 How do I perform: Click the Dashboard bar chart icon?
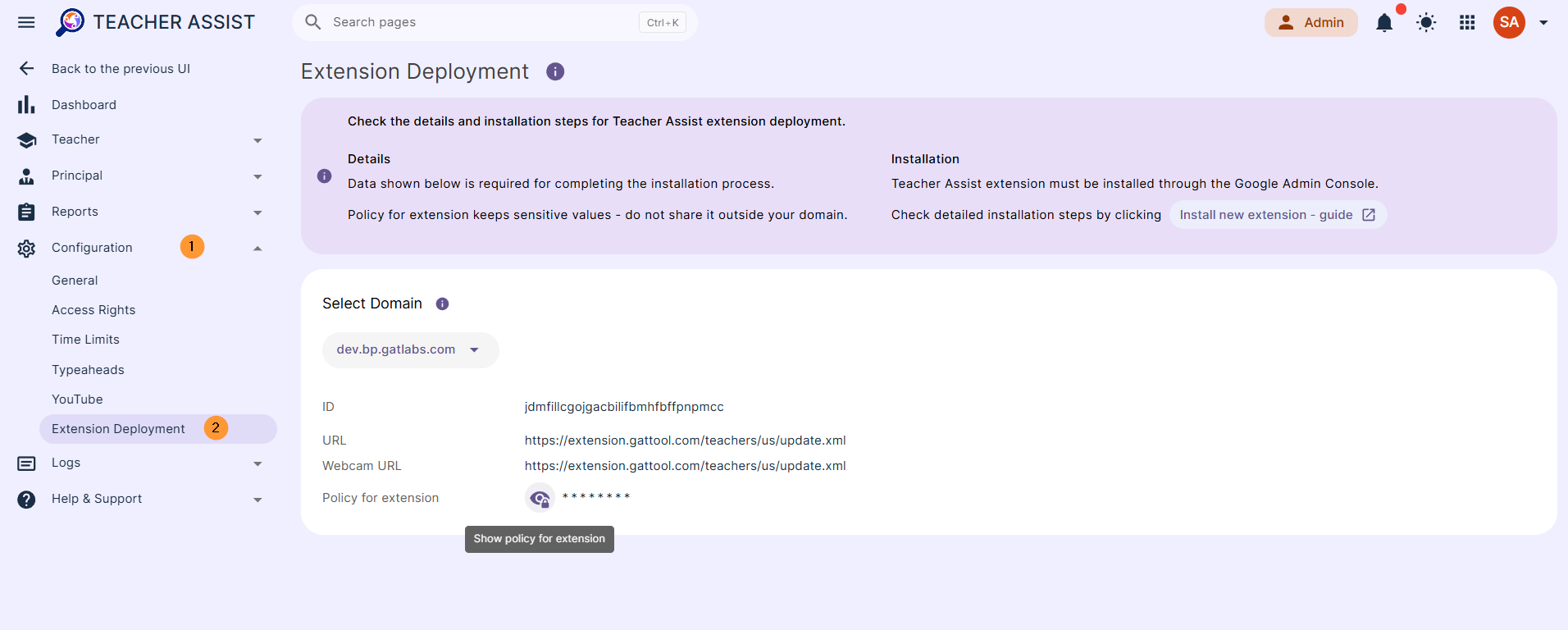coord(26,105)
